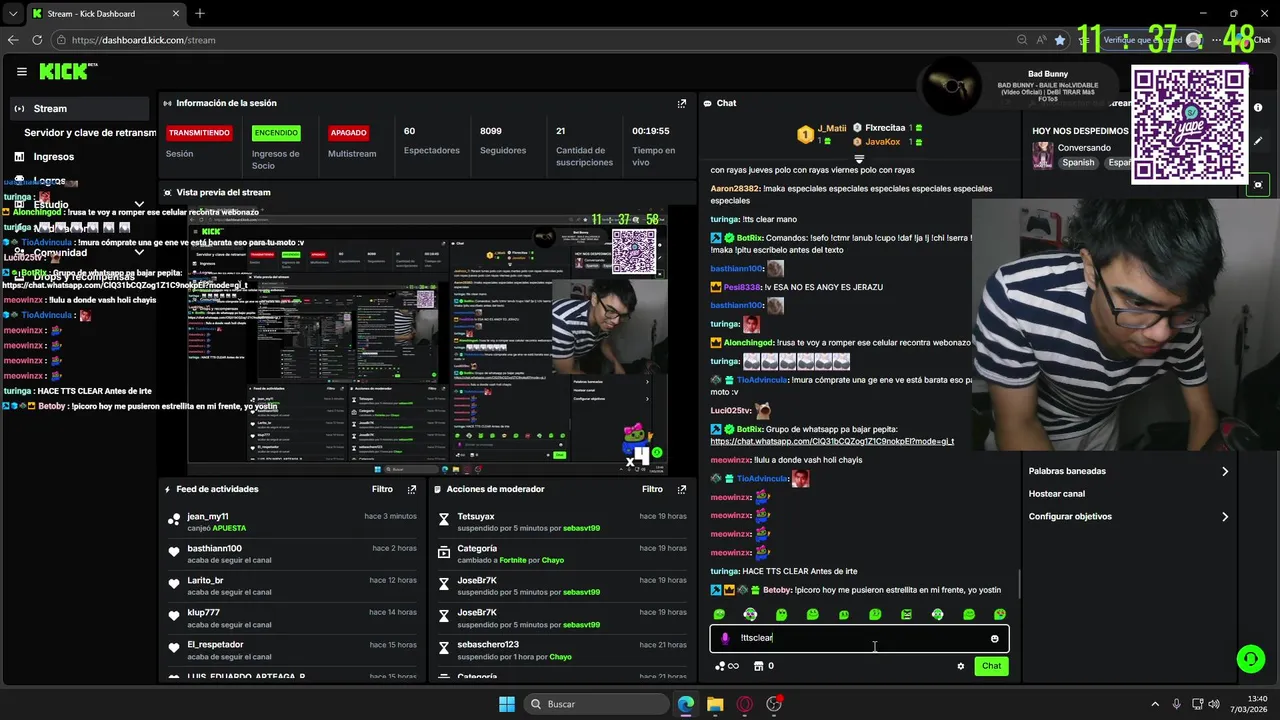Click the ENCENDIDO Ingresos de Socio badge

tap(276, 133)
